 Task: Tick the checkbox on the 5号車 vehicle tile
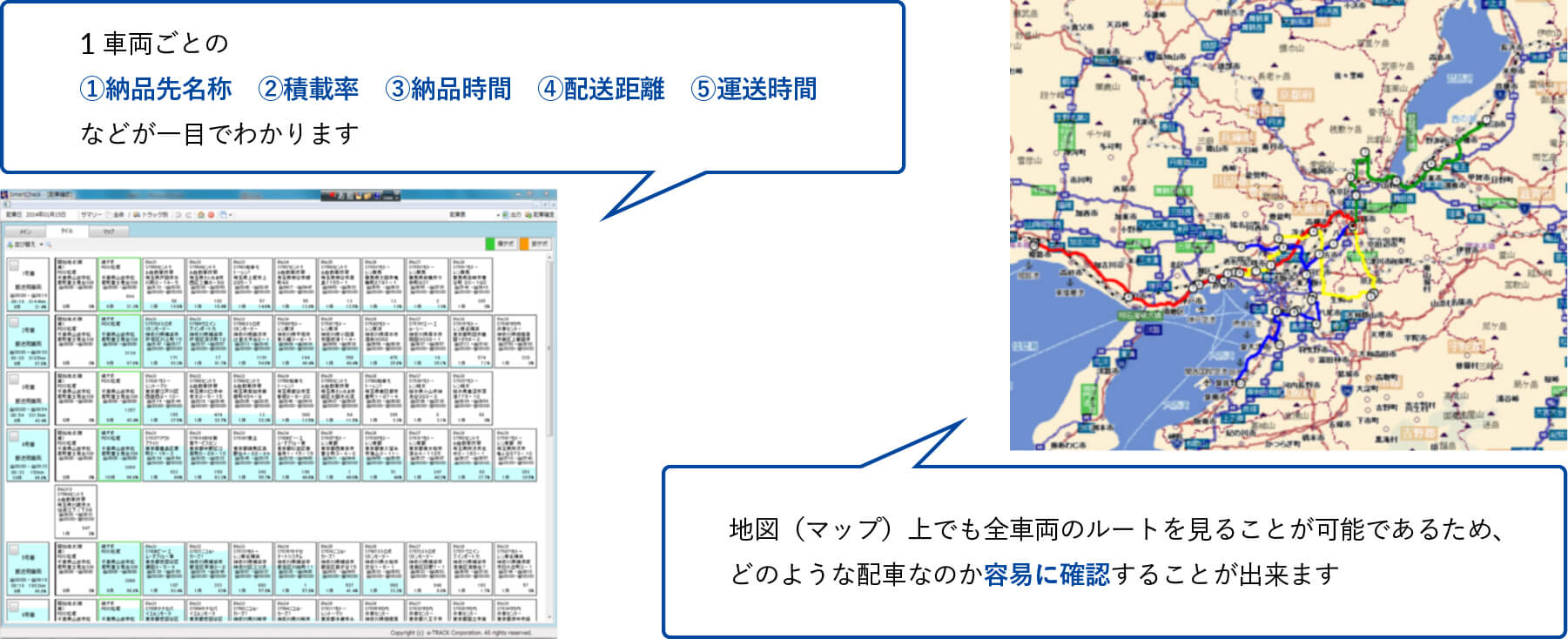[14, 548]
